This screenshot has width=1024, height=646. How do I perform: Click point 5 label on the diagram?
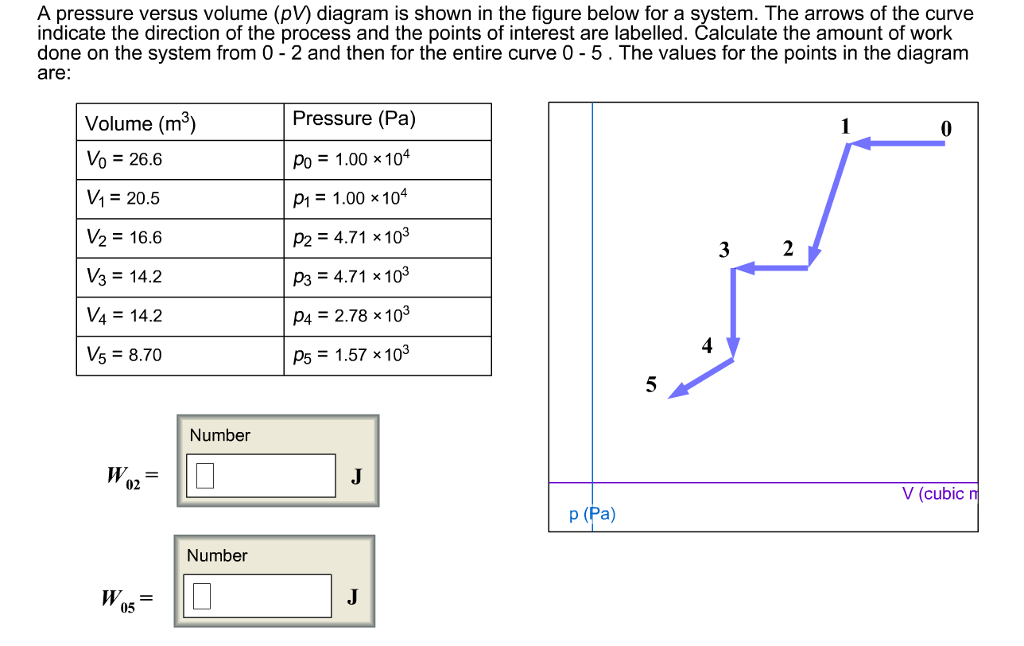[x=651, y=385]
